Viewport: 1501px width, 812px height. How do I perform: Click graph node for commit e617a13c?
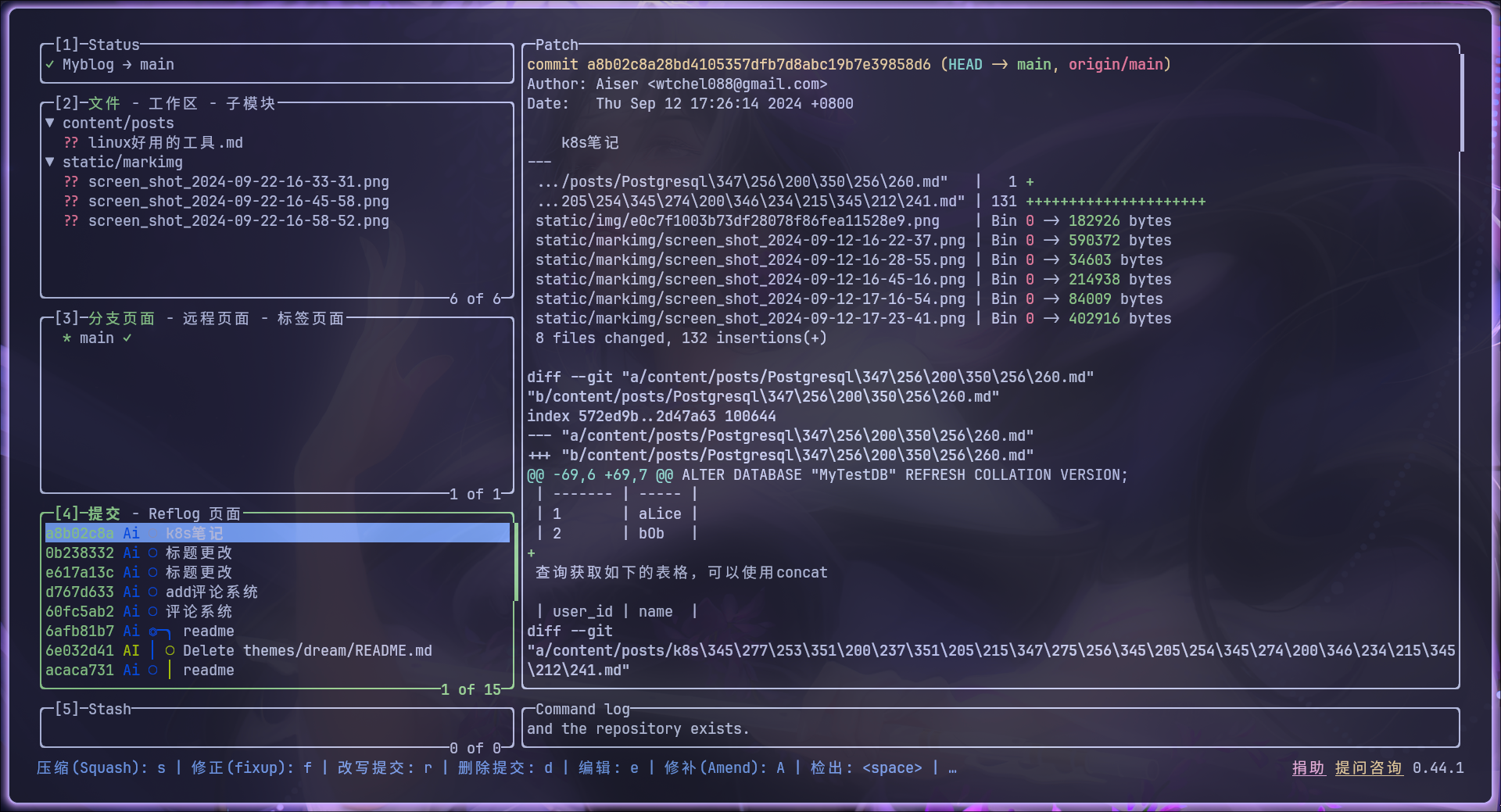[x=153, y=572]
